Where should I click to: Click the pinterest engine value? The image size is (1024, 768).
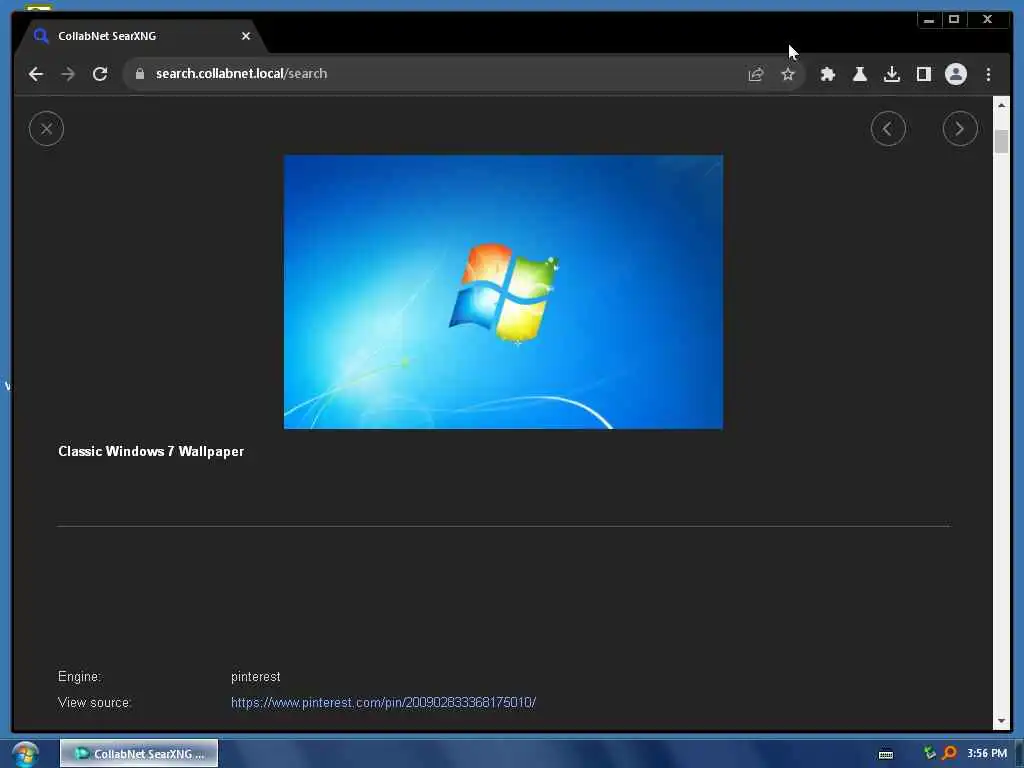click(255, 677)
